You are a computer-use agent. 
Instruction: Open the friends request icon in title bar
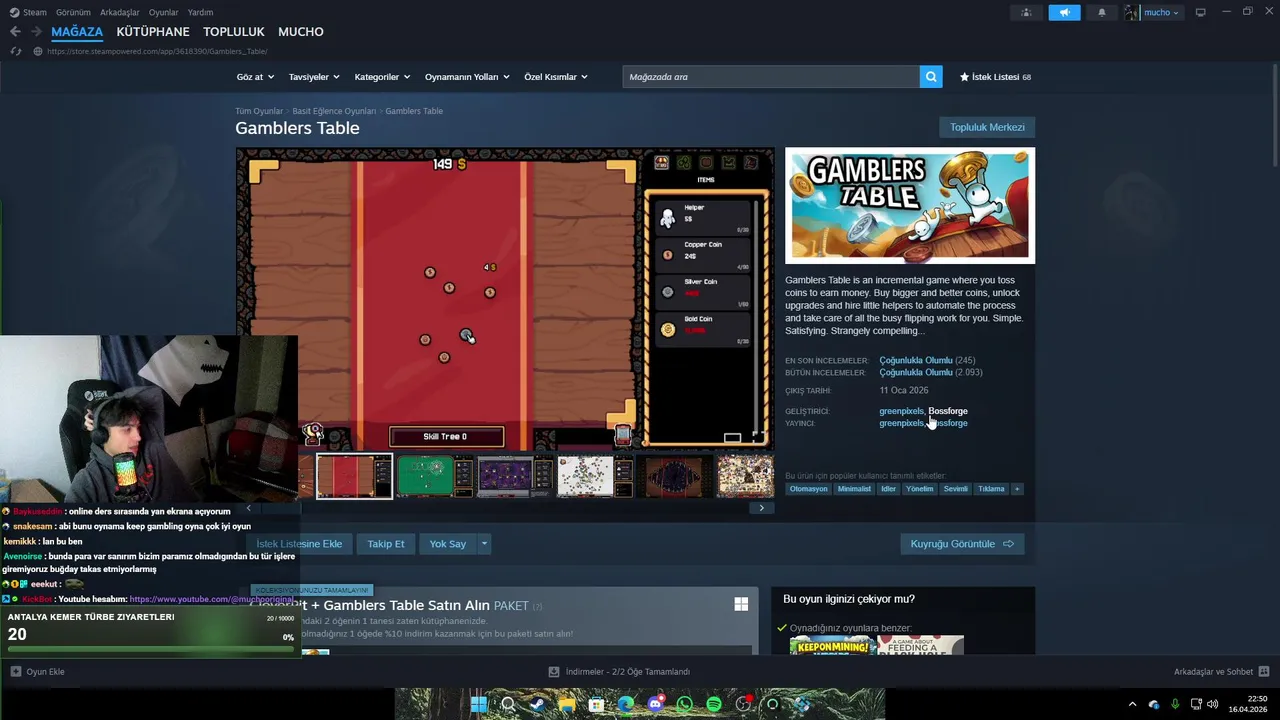pos(1026,12)
